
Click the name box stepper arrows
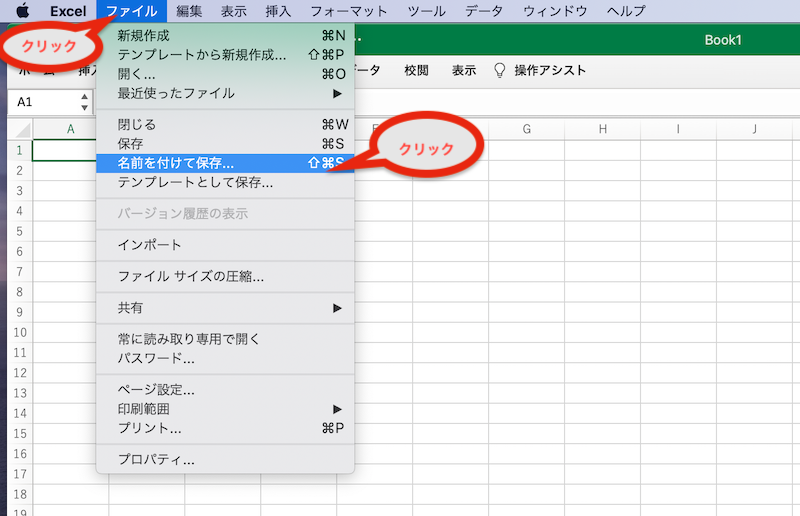tap(85, 102)
